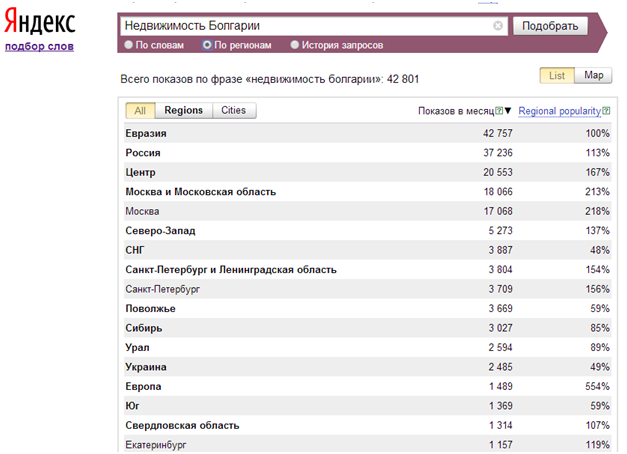The height and width of the screenshot is (454, 627).
Task: Select the Россия row
Action: pyautogui.click(x=367, y=153)
